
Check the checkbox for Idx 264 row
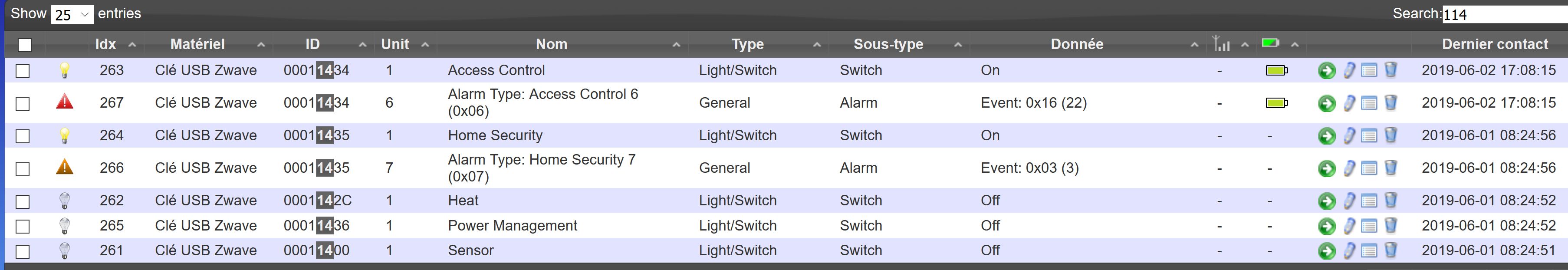click(23, 136)
